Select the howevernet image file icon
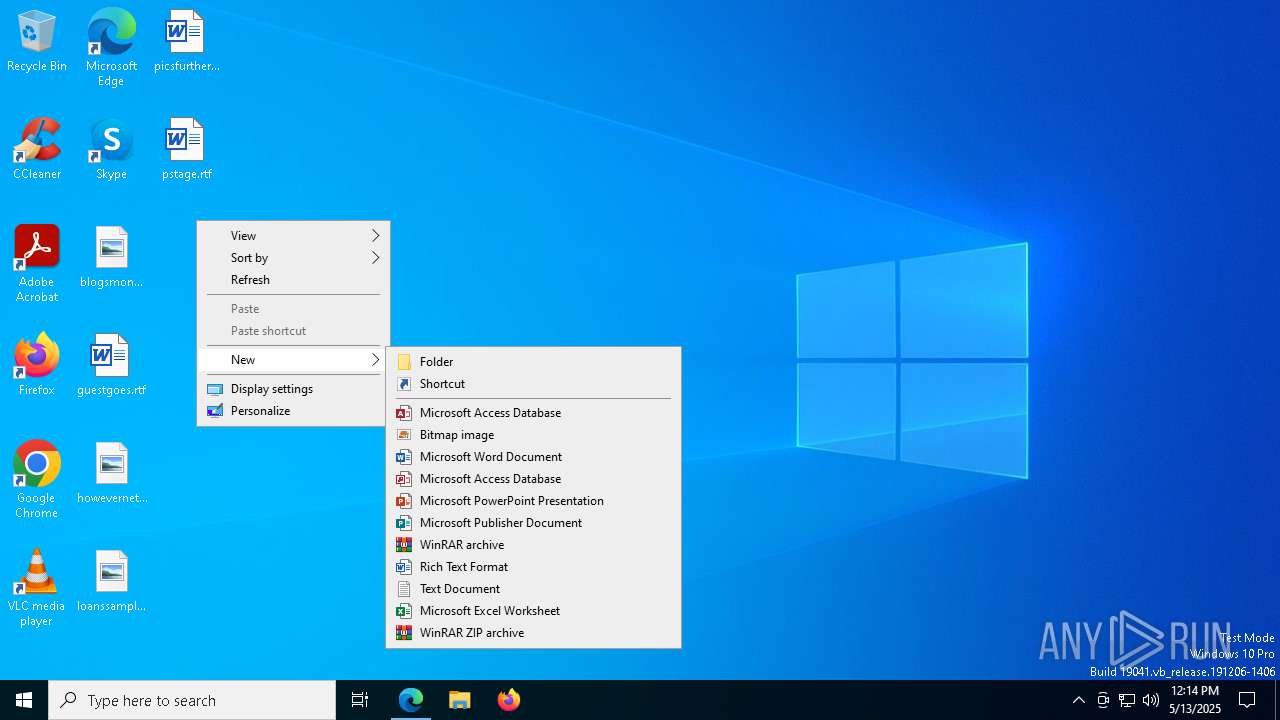The image size is (1280, 720). (x=111, y=474)
